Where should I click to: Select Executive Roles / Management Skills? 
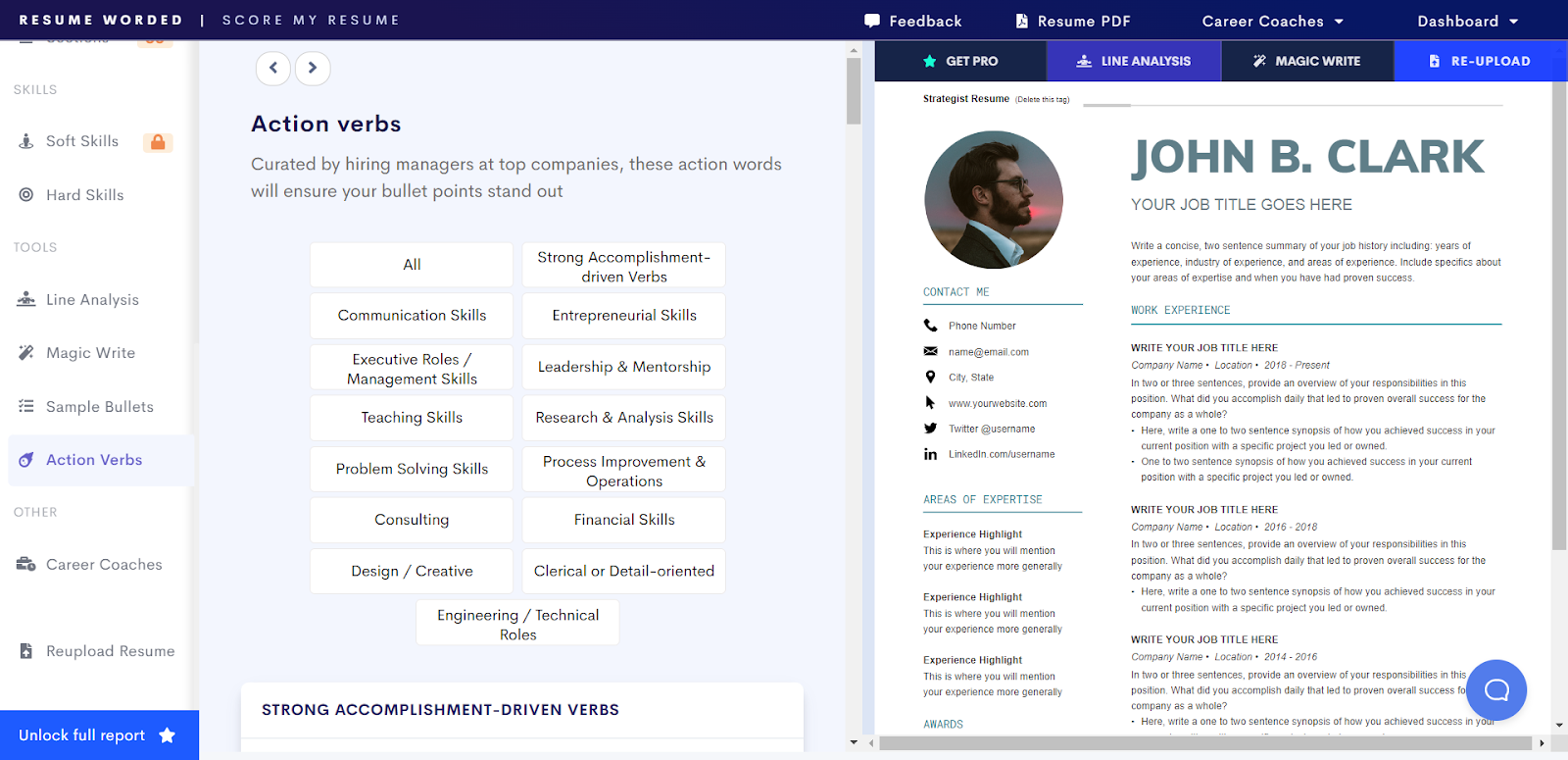(x=412, y=368)
